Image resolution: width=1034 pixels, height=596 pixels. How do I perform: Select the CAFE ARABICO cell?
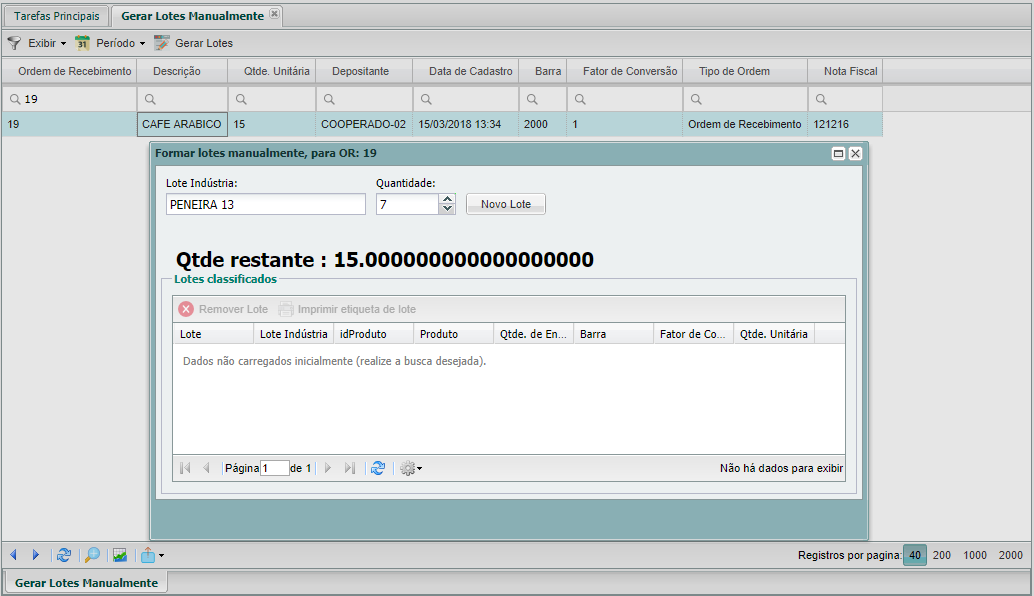tap(182, 124)
